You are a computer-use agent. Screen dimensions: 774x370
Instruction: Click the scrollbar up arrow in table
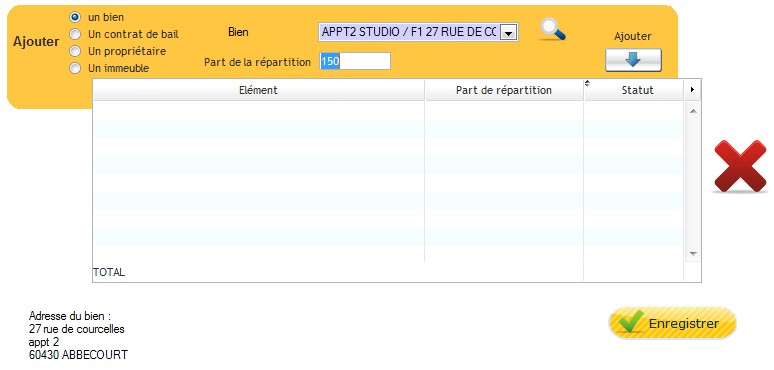(693, 111)
